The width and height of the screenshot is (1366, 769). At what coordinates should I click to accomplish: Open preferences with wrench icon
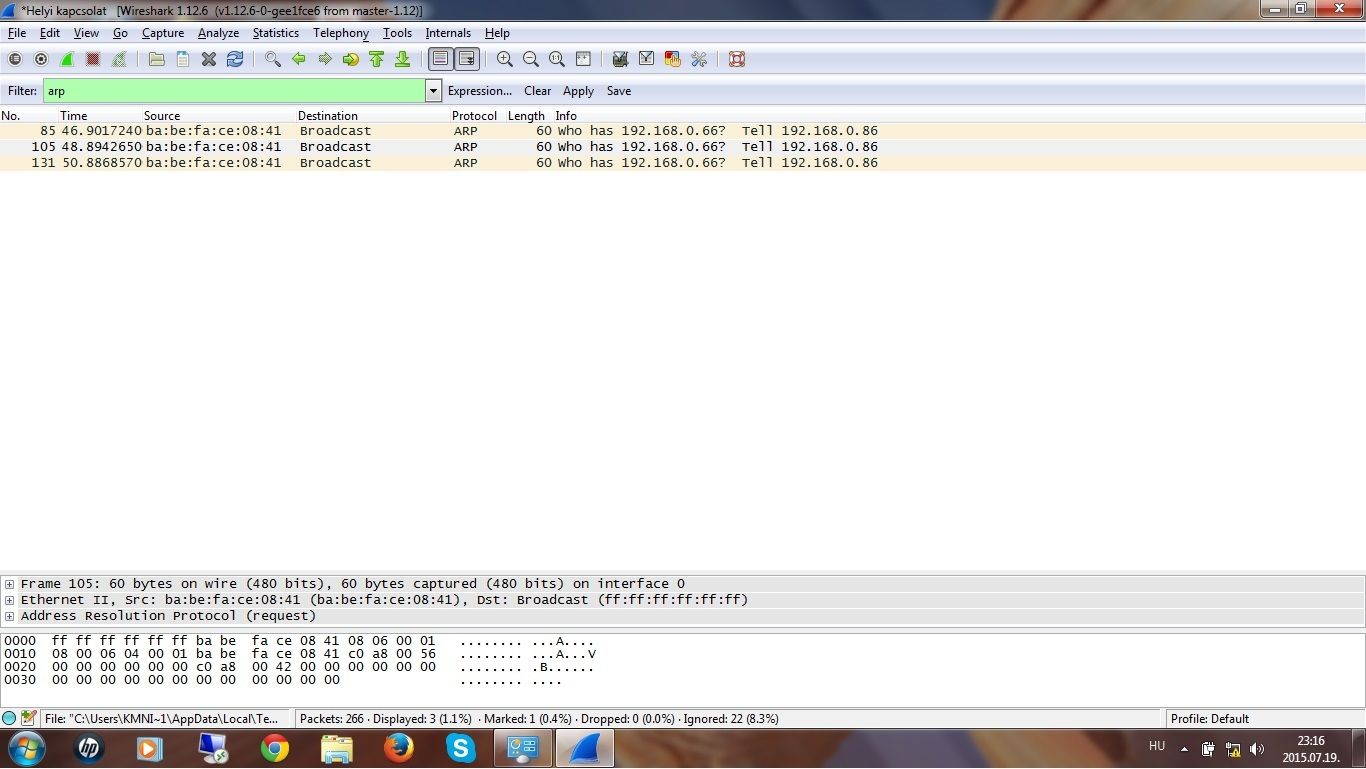(x=699, y=59)
